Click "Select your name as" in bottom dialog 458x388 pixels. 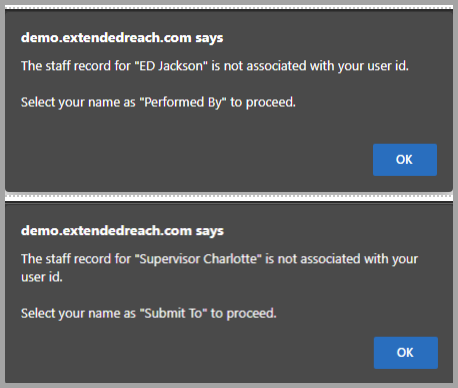pyautogui.click(x=78, y=313)
